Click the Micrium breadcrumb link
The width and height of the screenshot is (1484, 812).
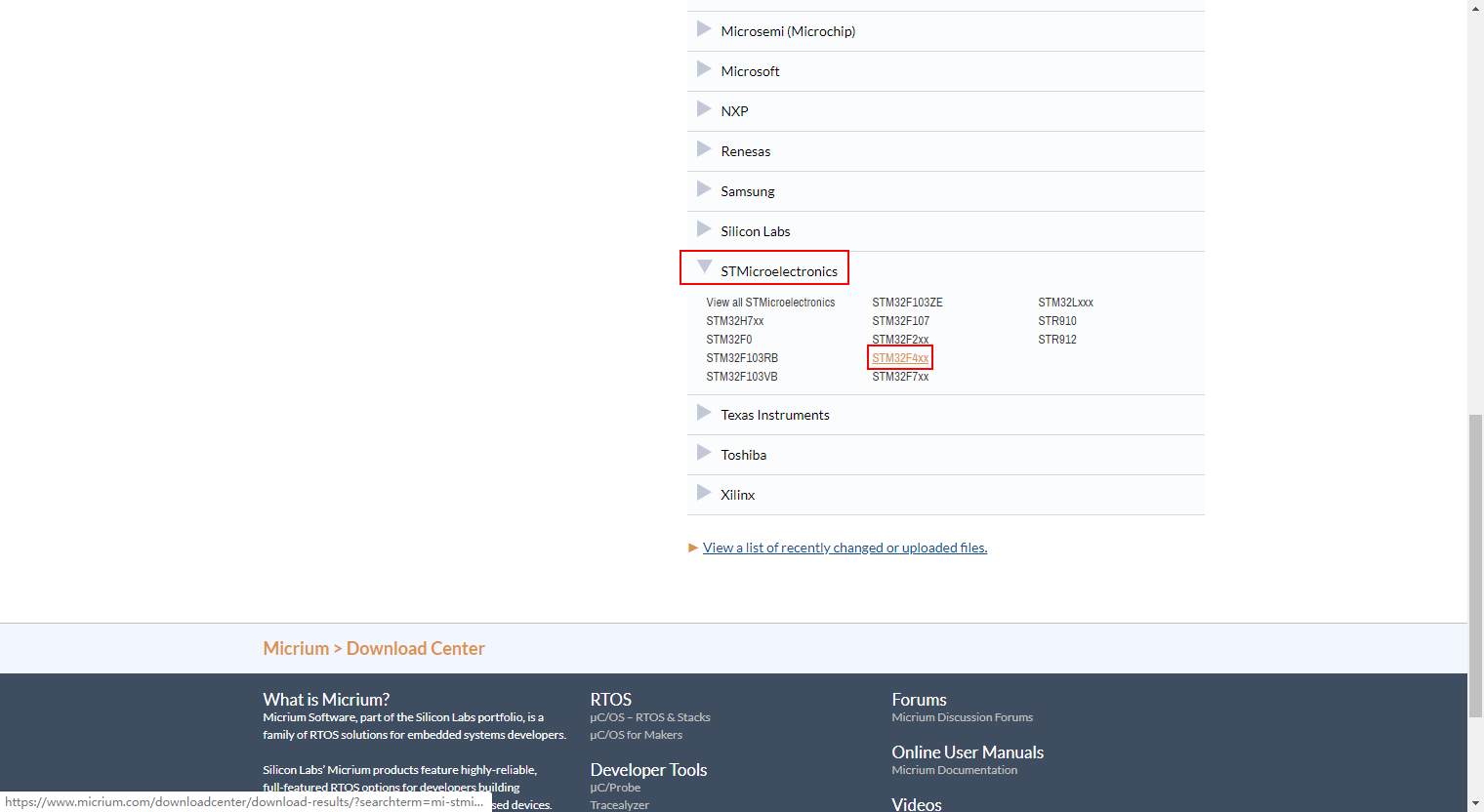296,648
